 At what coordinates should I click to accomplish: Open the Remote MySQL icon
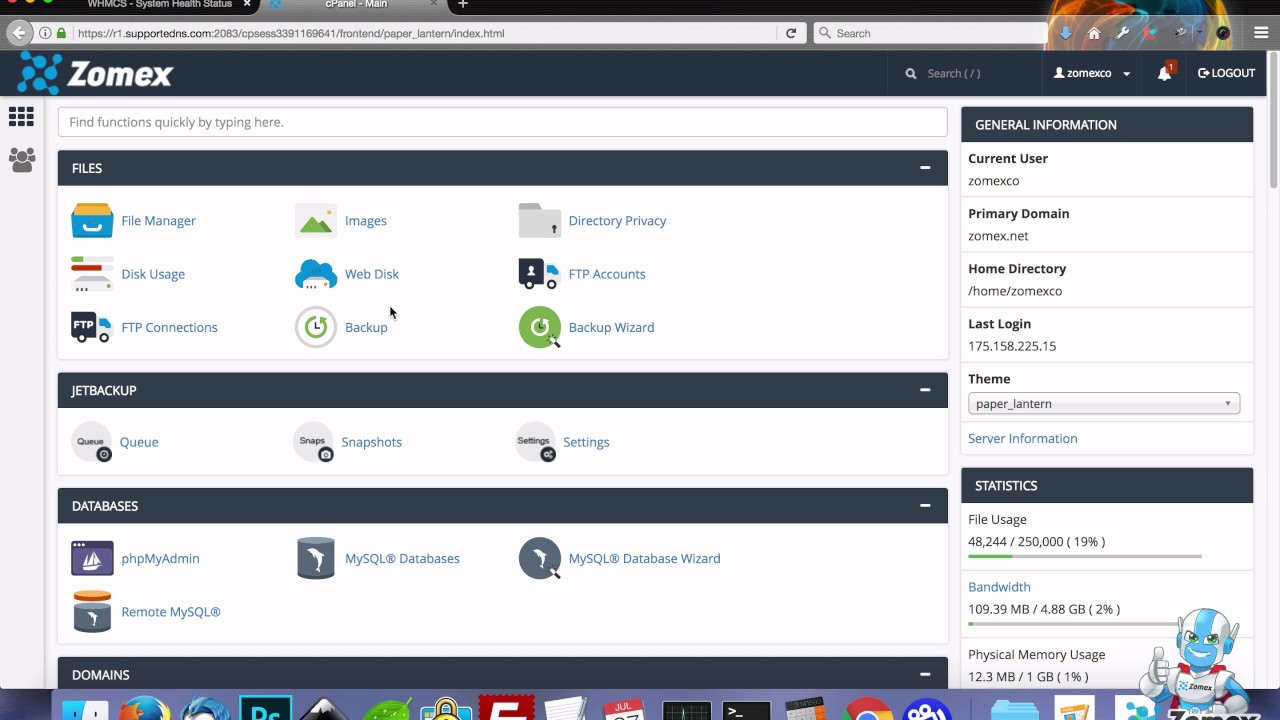tap(92, 612)
